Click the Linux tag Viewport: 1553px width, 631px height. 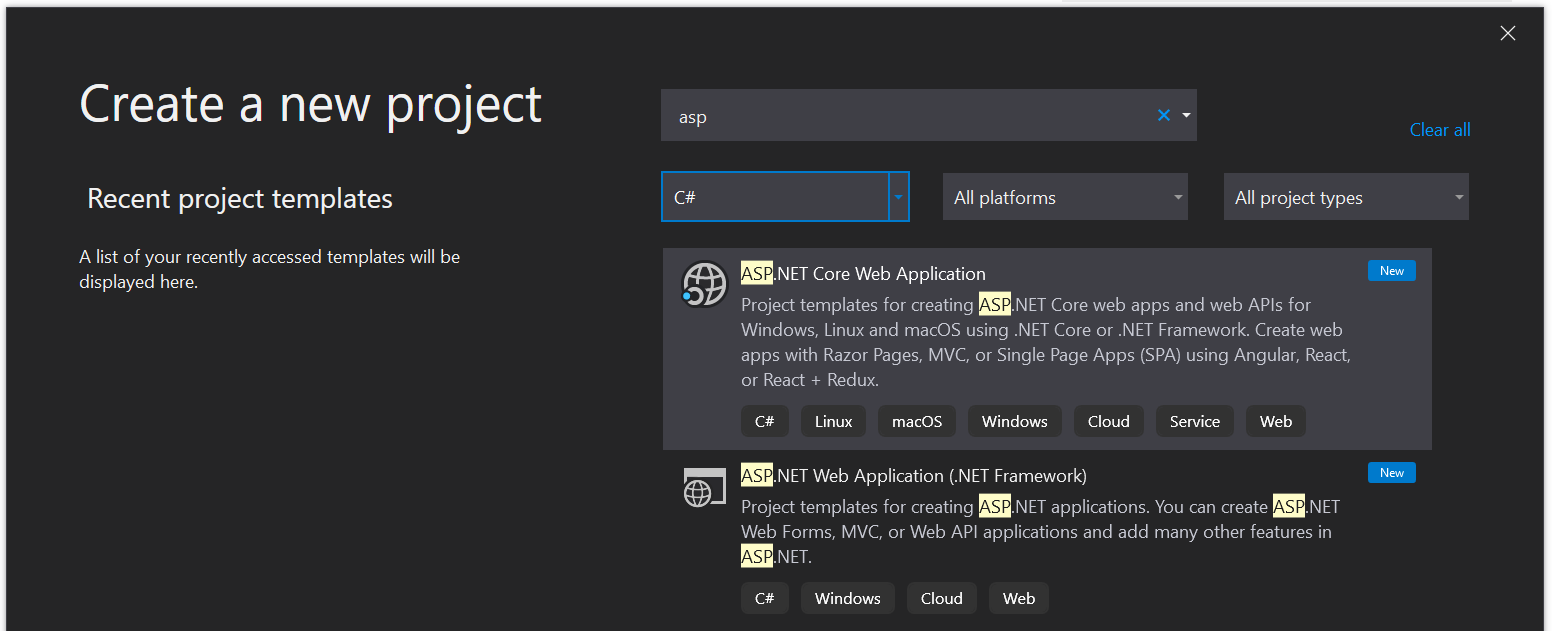click(x=833, y=421)
